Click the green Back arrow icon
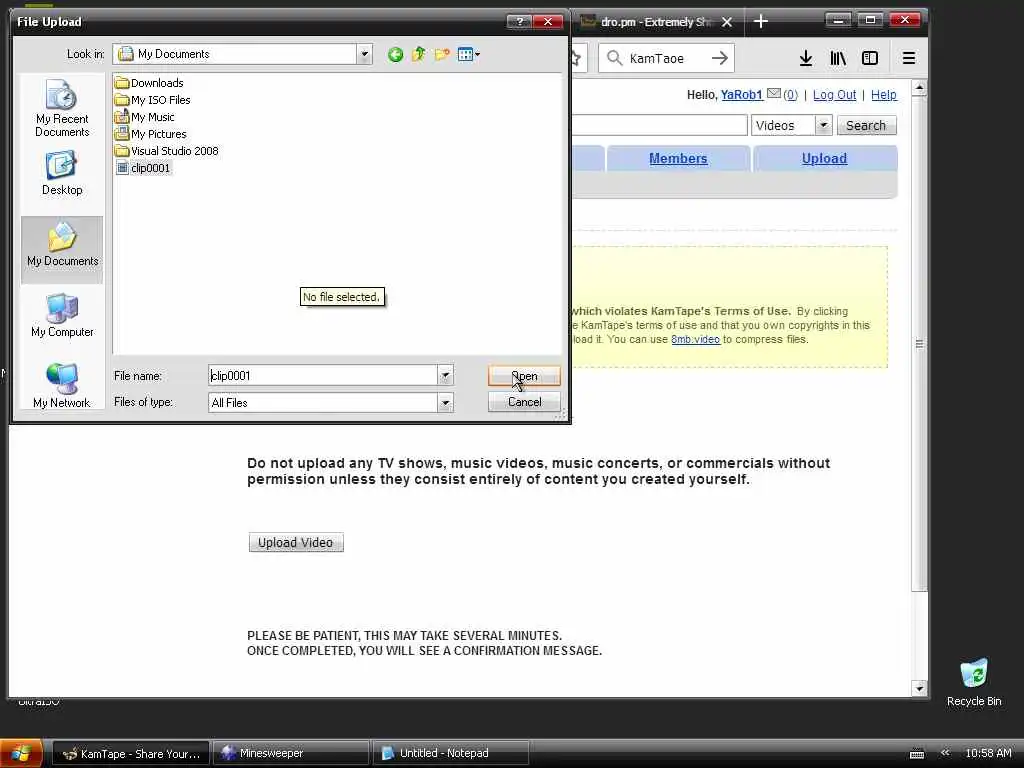The width and height of the screenshot is (1024, 768). [x=395, y=55]
